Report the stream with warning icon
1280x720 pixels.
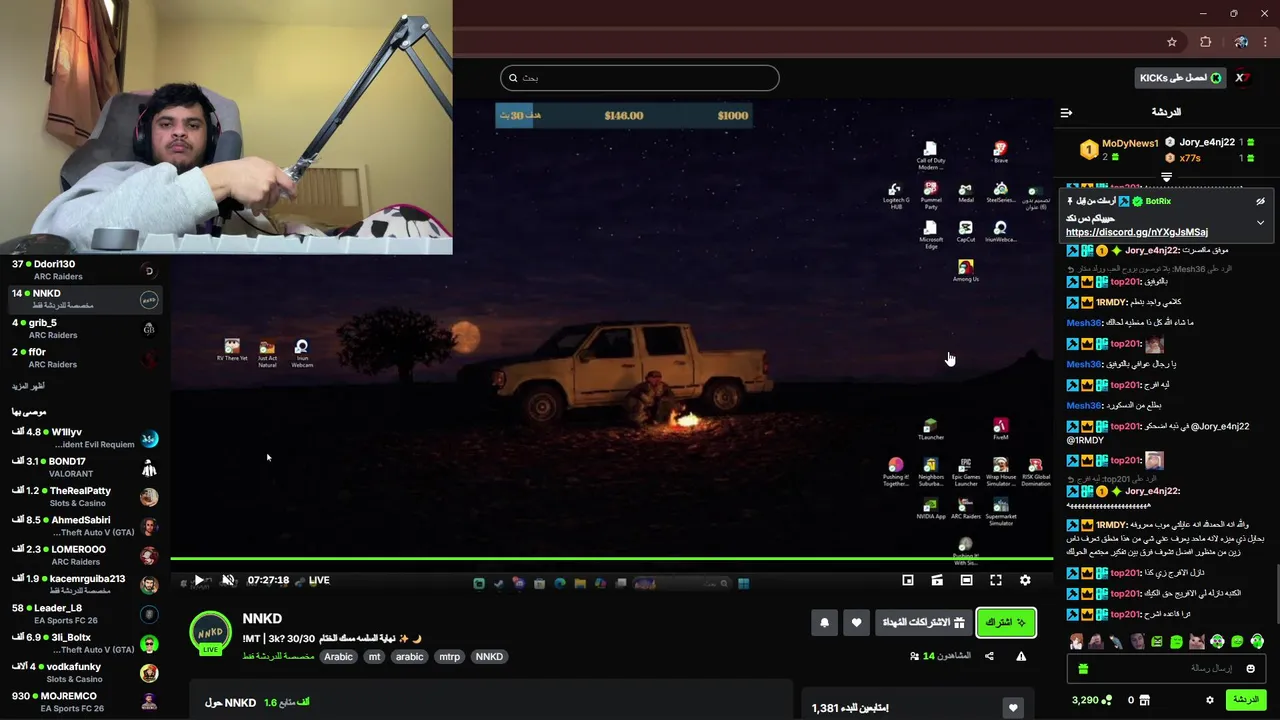pos(1021,656)
